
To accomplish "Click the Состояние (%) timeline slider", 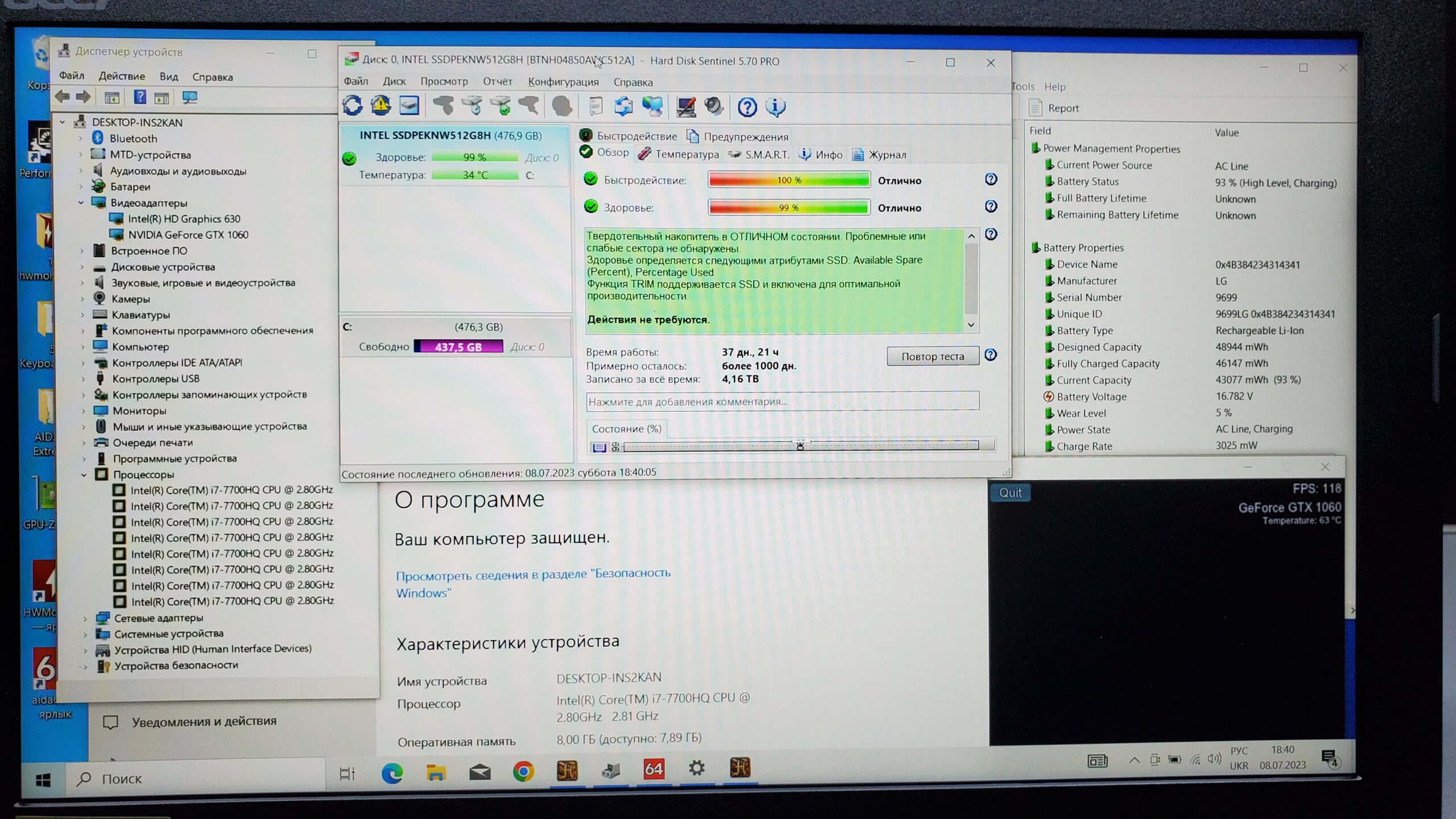I will click(800, 446).
